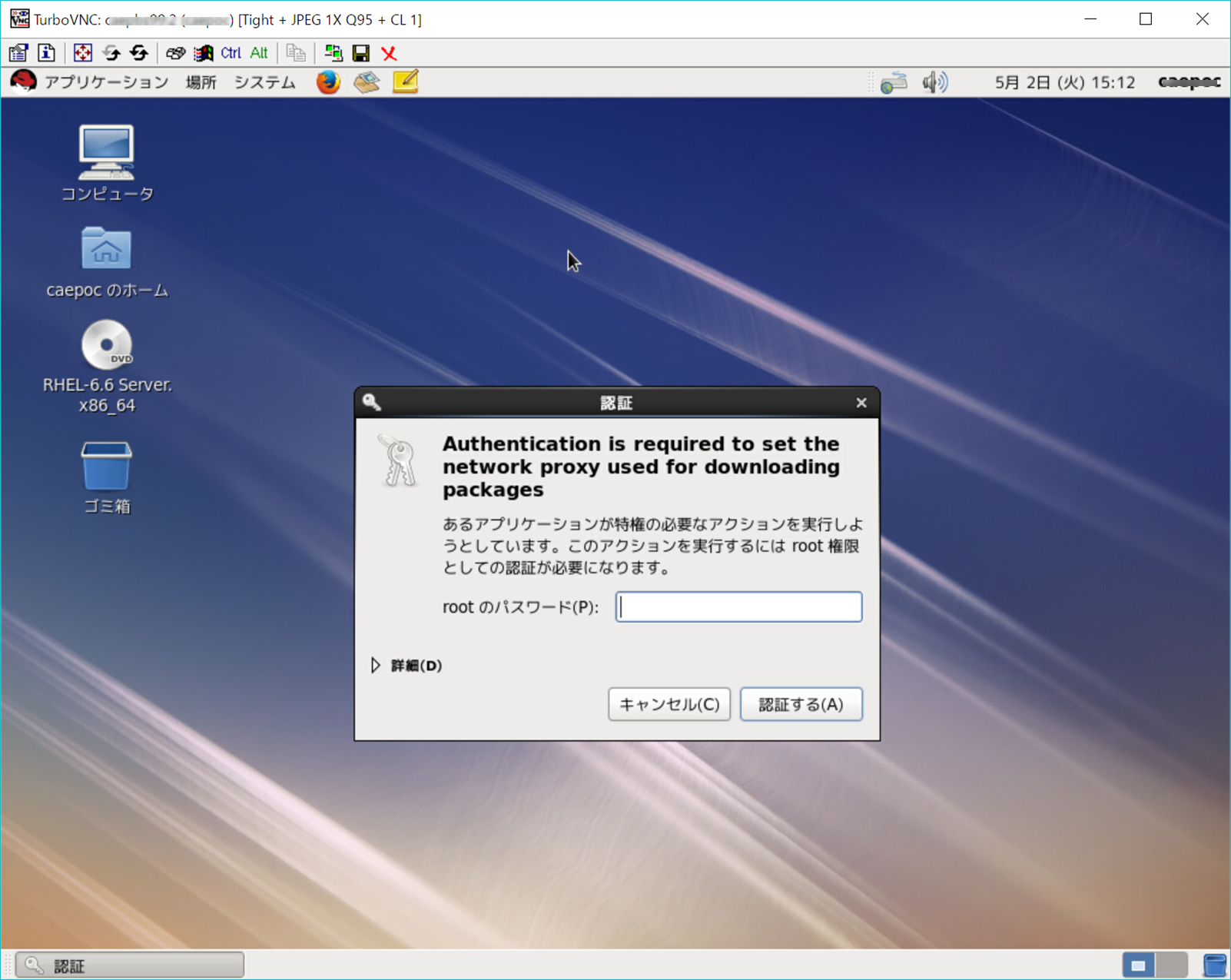
Task: Open the システム menu
Action: pyautogui.click(x=264, y=82)
